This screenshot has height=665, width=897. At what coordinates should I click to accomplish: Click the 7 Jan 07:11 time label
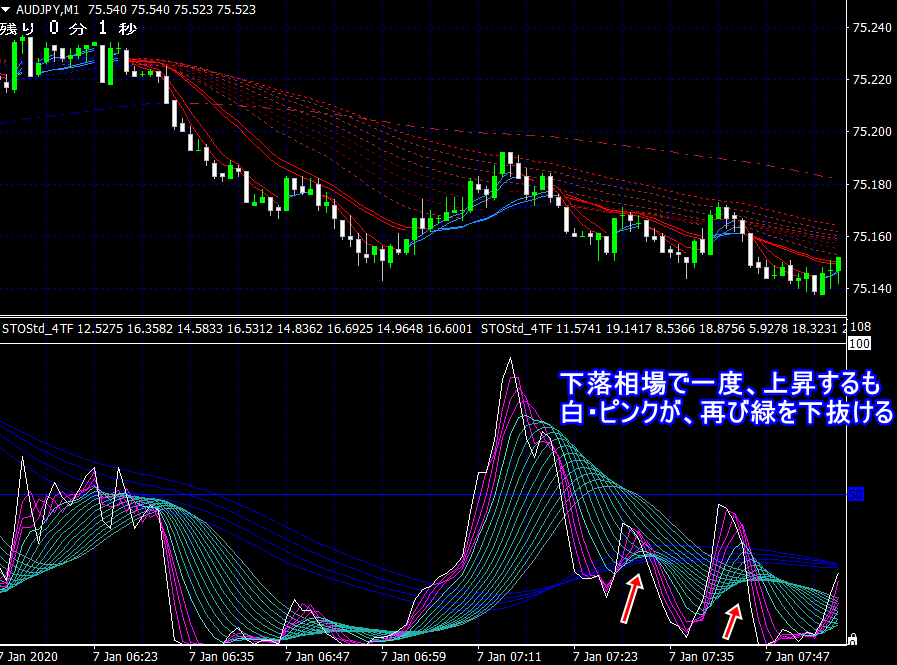[509, 656]
